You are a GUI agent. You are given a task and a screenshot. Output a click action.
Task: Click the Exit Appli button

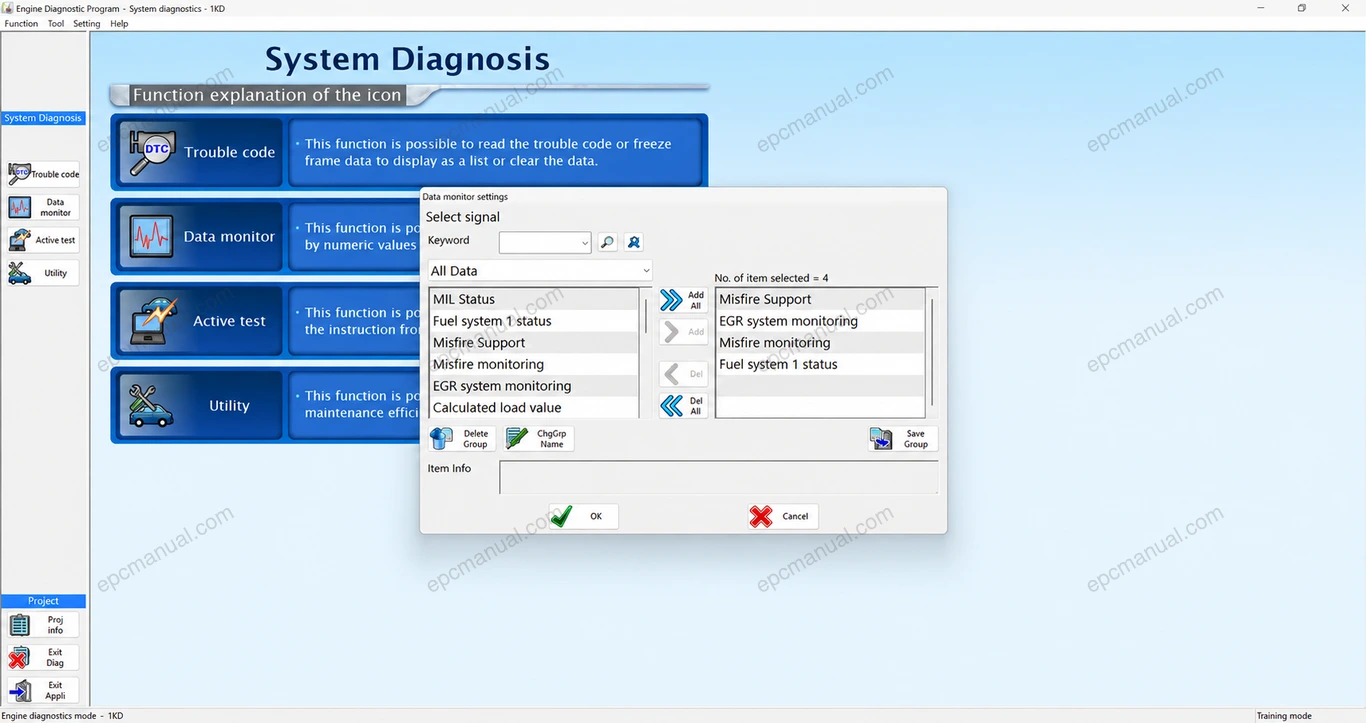point(43,690)
